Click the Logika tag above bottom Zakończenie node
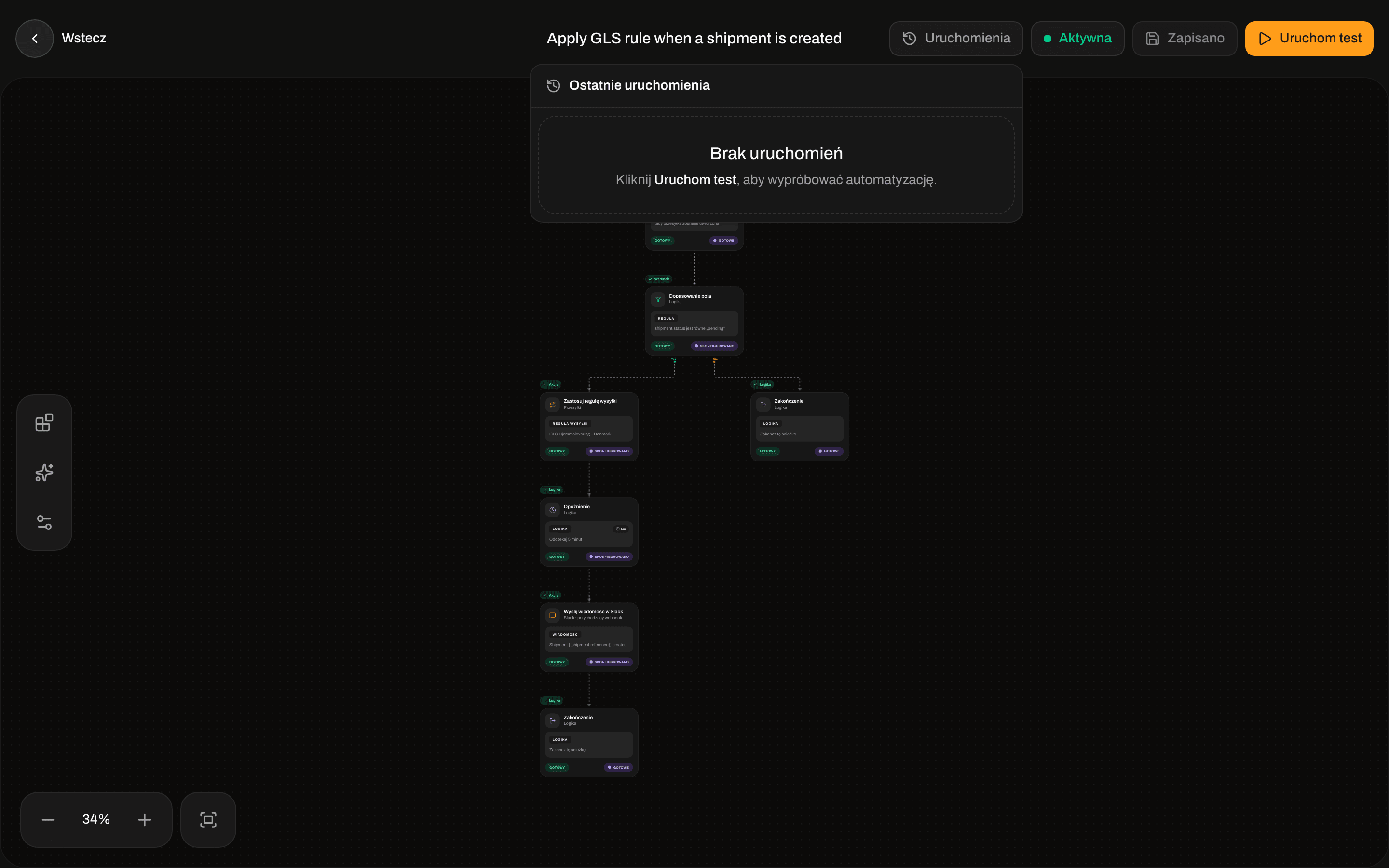The height and width of the screenshot is (868, 1389). click(x=552, y=700)
